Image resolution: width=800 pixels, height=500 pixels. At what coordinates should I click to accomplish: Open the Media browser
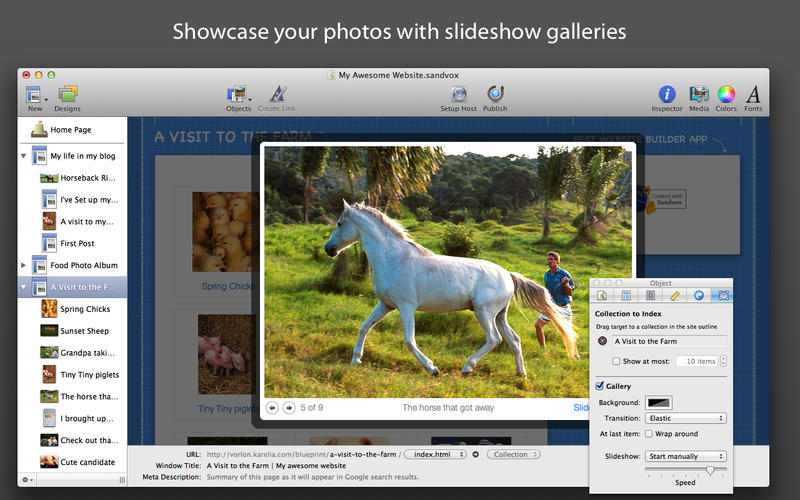click(x=699, y=96)
